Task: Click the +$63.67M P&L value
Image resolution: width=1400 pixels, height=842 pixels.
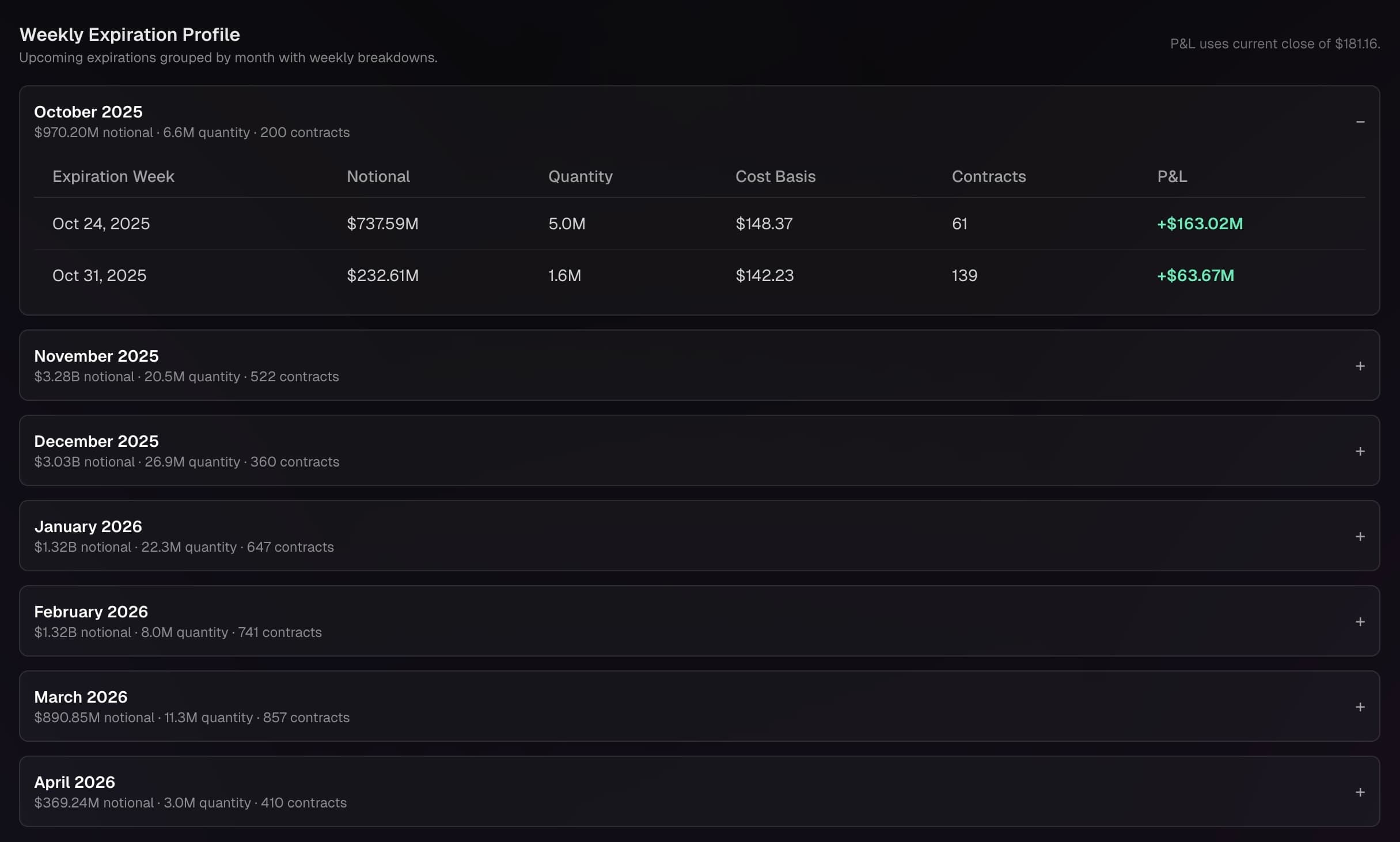Action: click(x=1195, y=275)
